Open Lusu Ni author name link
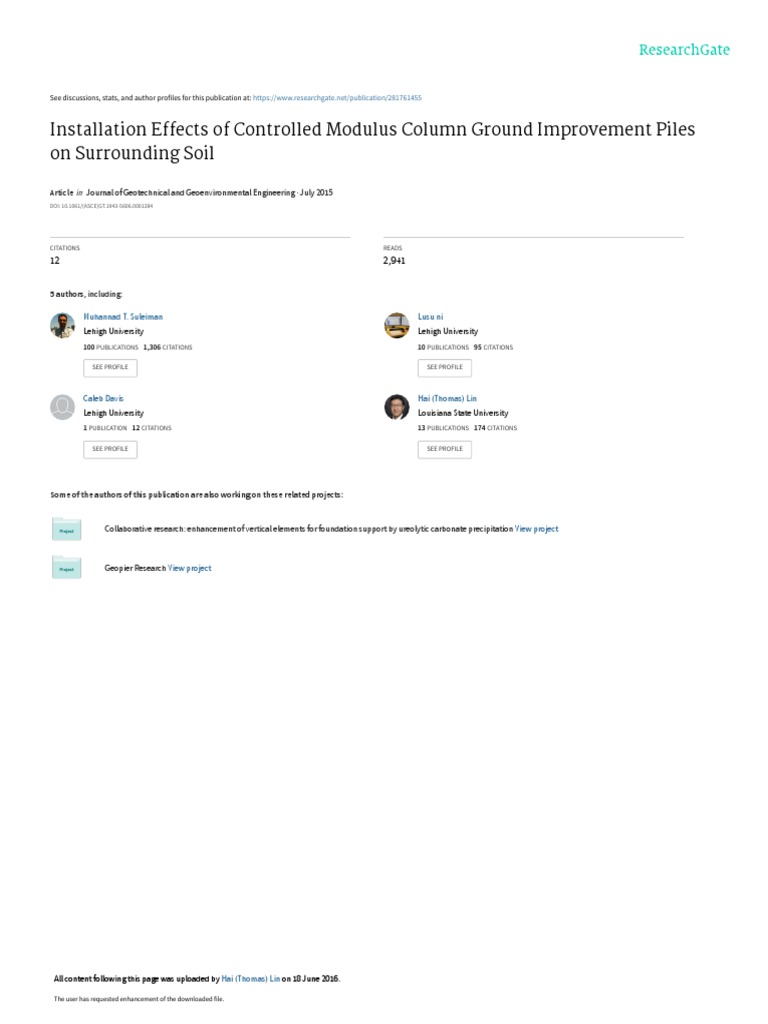 430,316
